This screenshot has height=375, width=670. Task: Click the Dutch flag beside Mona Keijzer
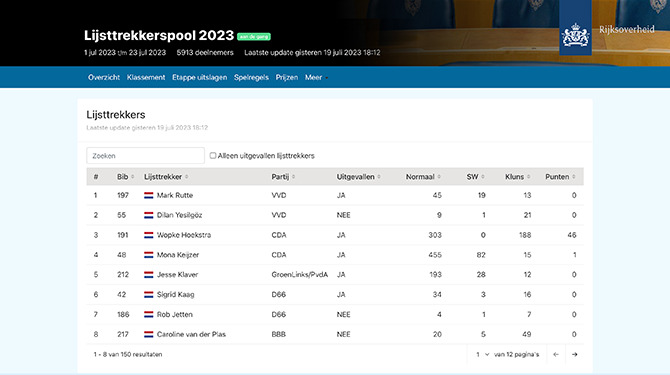[x=148, y=255]
